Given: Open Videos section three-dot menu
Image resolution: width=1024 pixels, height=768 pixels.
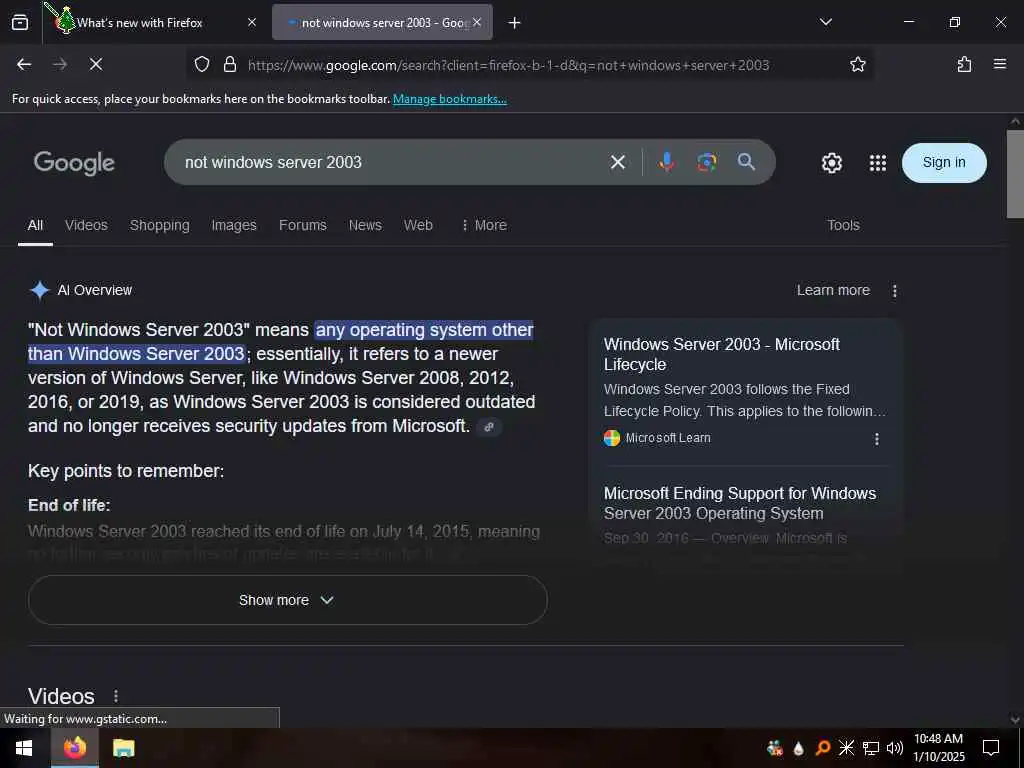Looking at the screenshot, I should click(116, 696).
